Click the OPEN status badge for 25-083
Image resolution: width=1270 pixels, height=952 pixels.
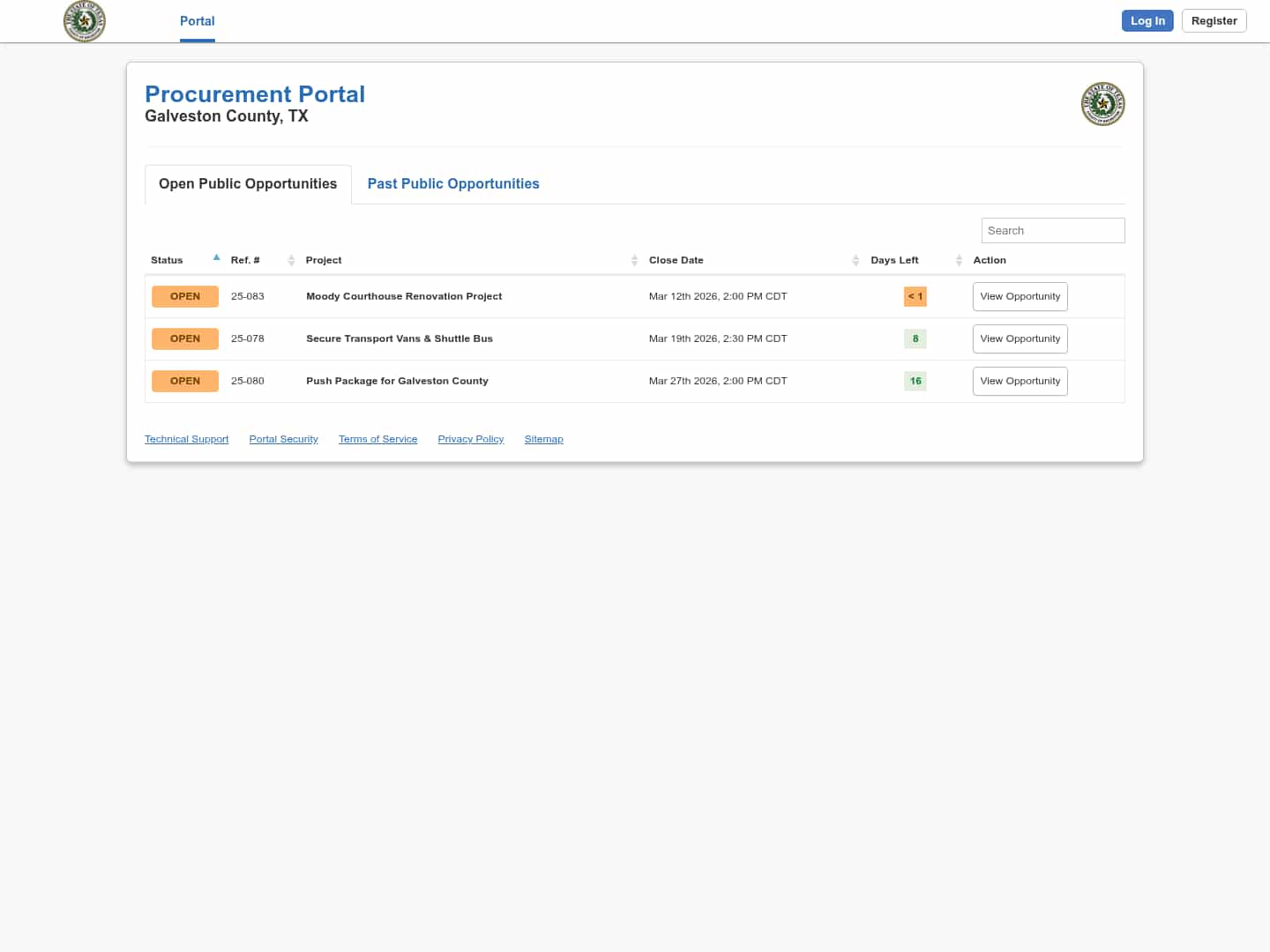(185, 296)
